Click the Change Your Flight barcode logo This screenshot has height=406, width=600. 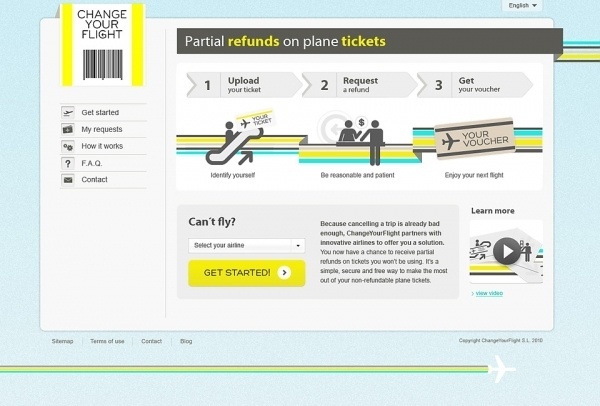click(103, 44)
